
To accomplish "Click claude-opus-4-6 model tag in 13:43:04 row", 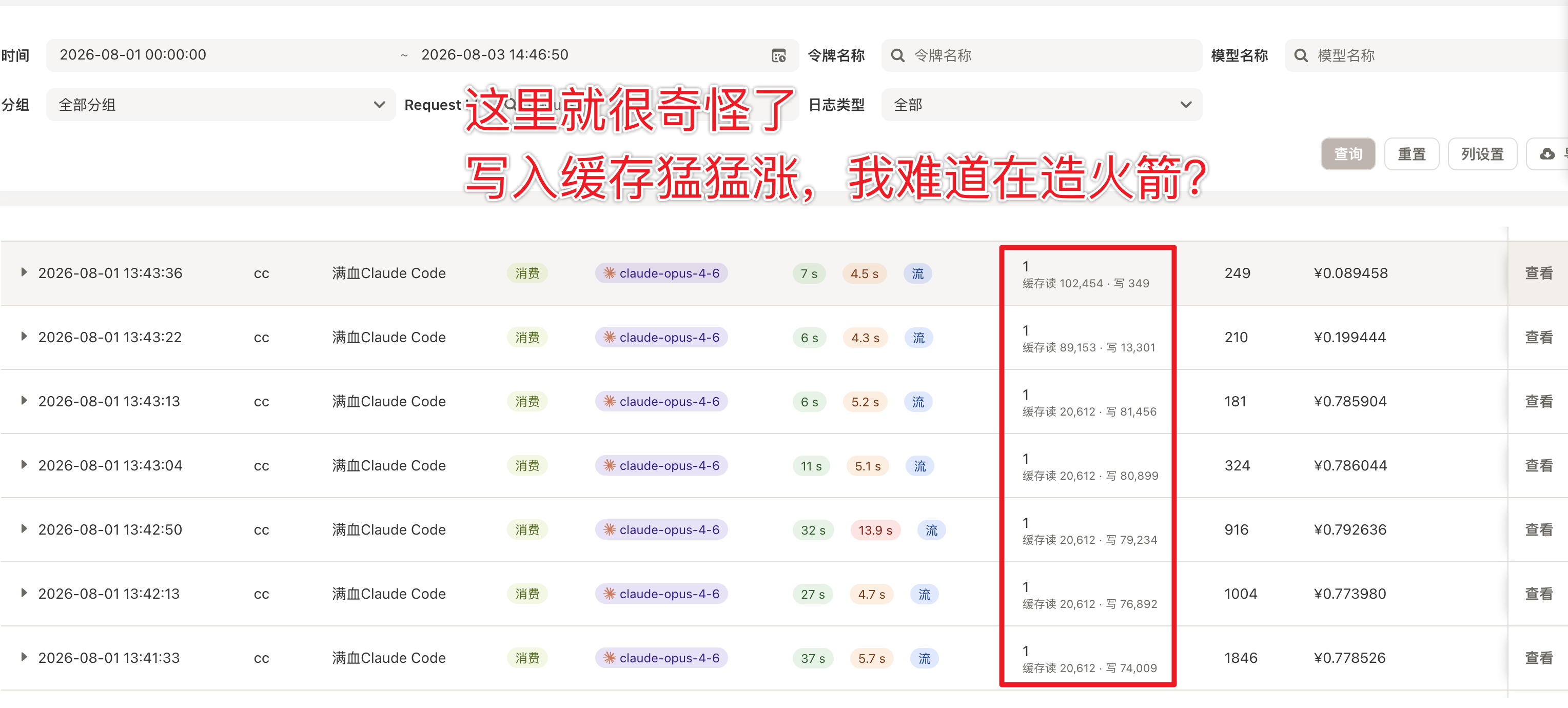I will 661,466.
